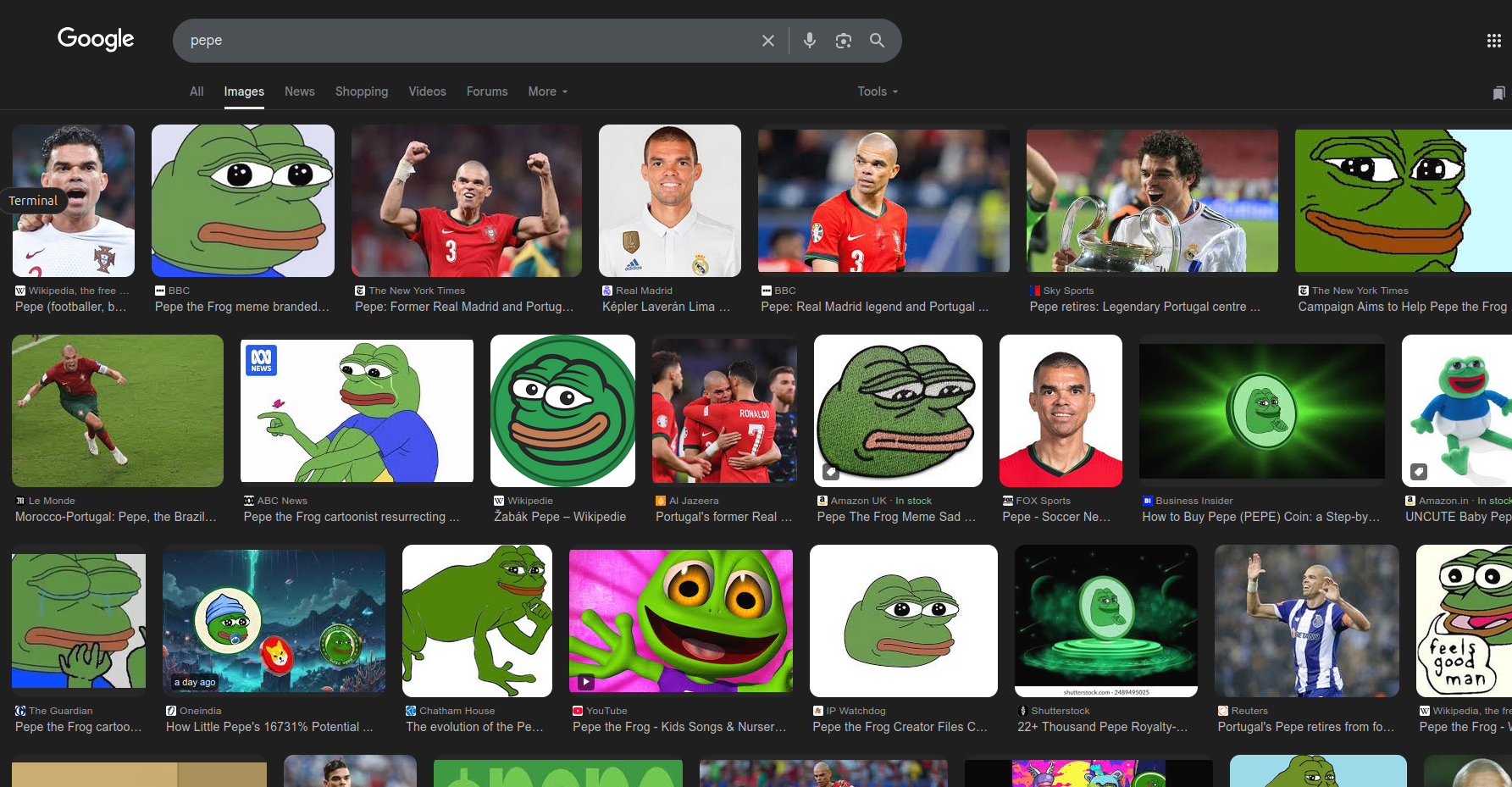1512x787 pixels.
Task: Click the FOX Sports favicon
Action: pos(1008,501)
